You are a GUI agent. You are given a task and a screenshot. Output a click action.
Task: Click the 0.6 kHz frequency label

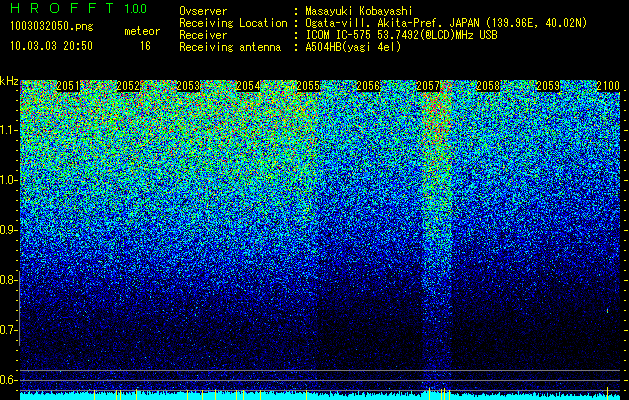click(8, 380)
